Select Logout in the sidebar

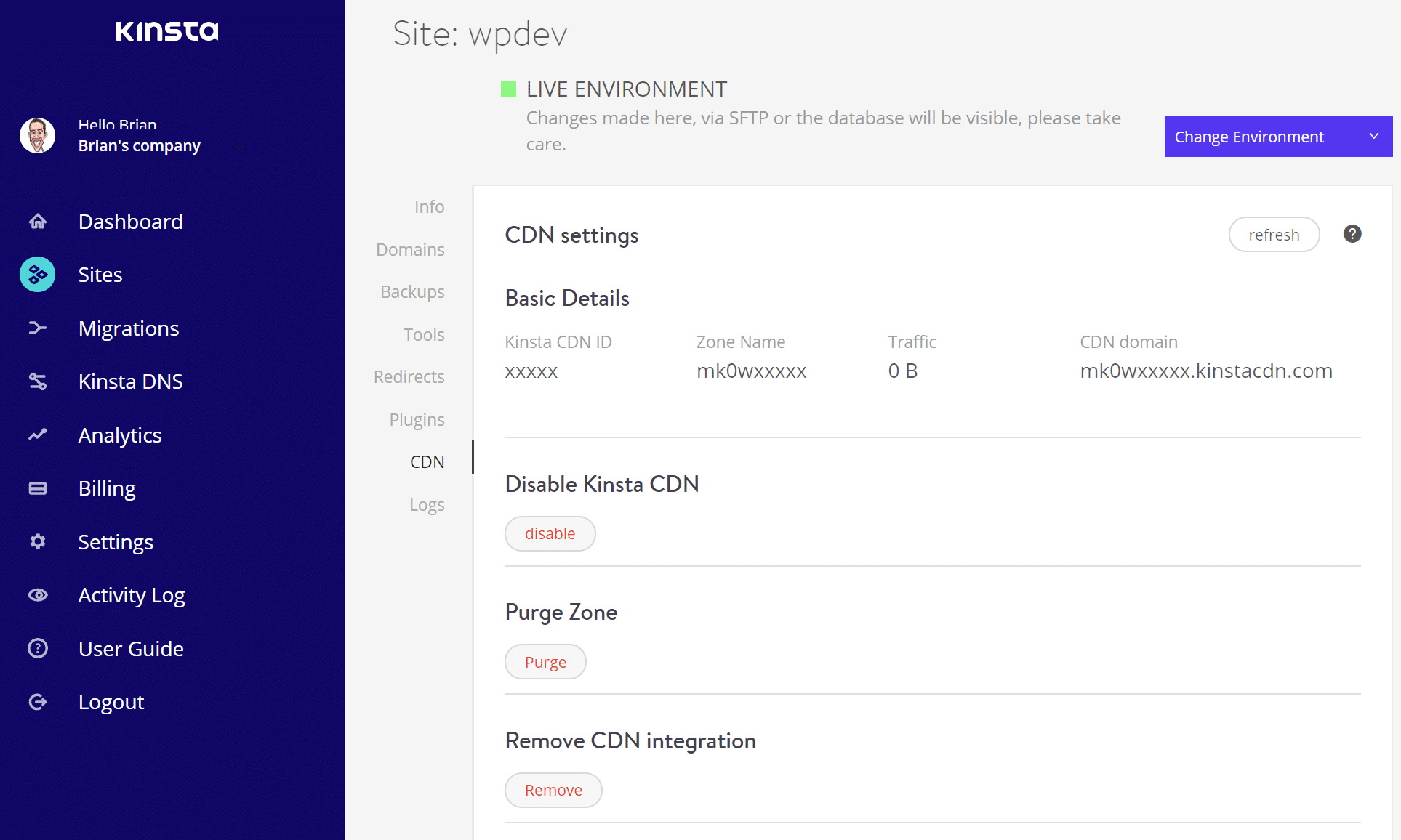(111, 702)
